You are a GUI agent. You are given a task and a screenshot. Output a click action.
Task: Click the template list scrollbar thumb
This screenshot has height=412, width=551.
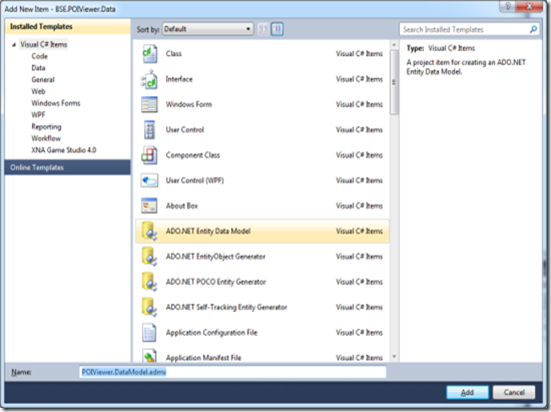(x=394, y=82)
